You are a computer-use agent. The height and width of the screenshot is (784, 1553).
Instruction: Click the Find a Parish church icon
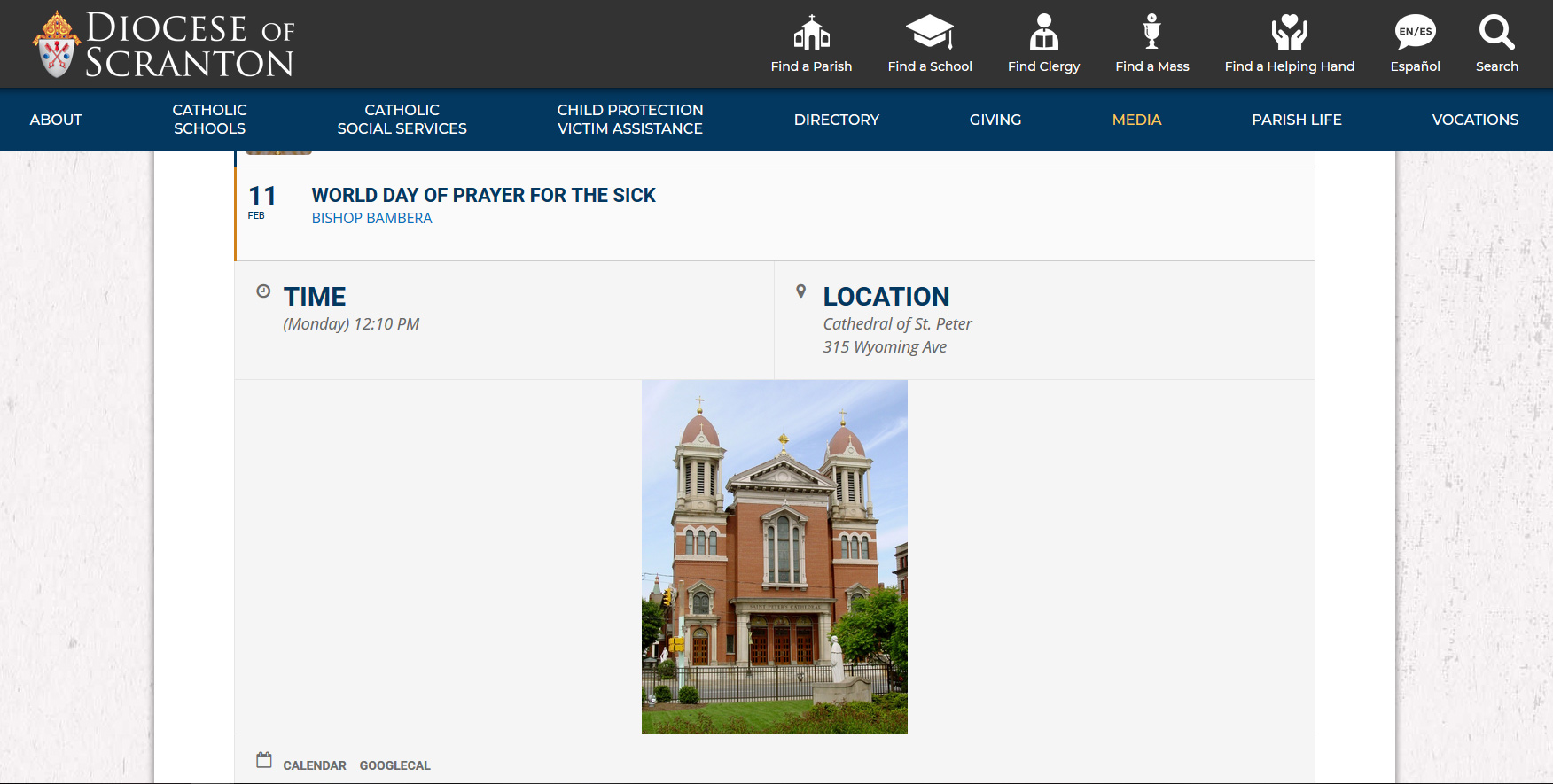tap(811, 33)
